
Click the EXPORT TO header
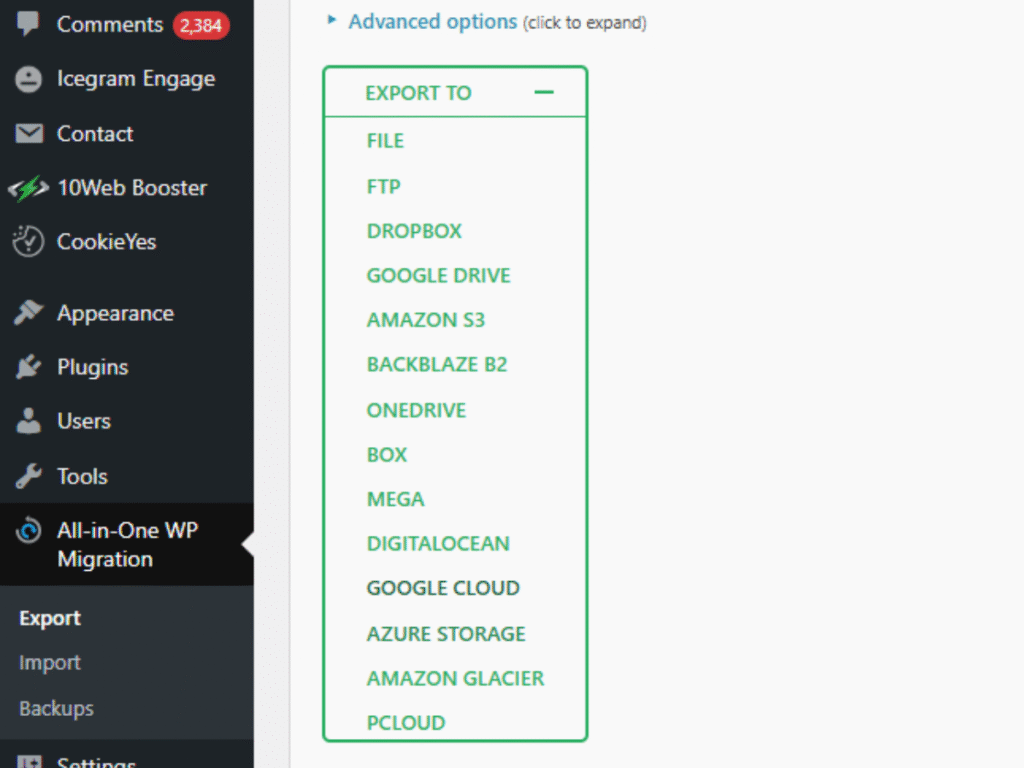coord(455,93)
